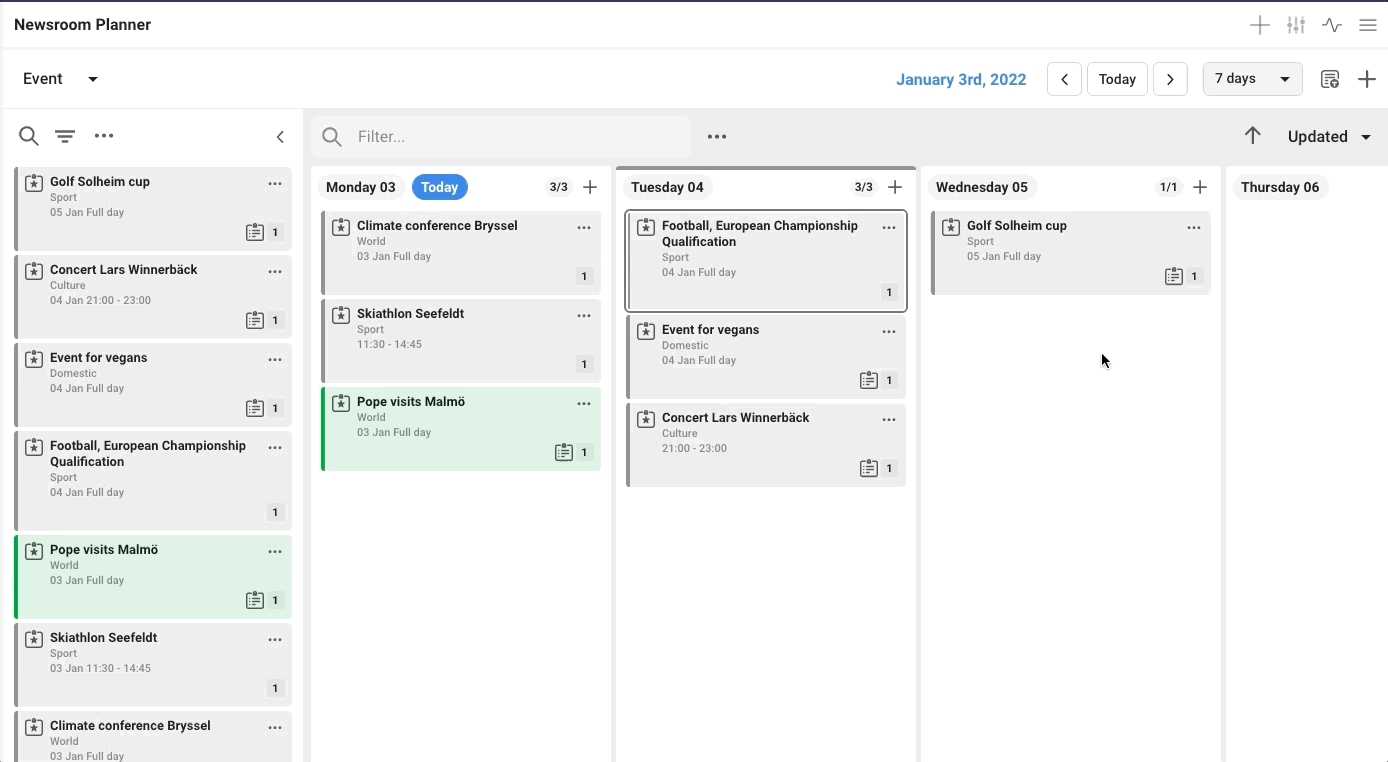Open the list view icon beside 7 days
1388x762 pixels.
pos(1329,79)
